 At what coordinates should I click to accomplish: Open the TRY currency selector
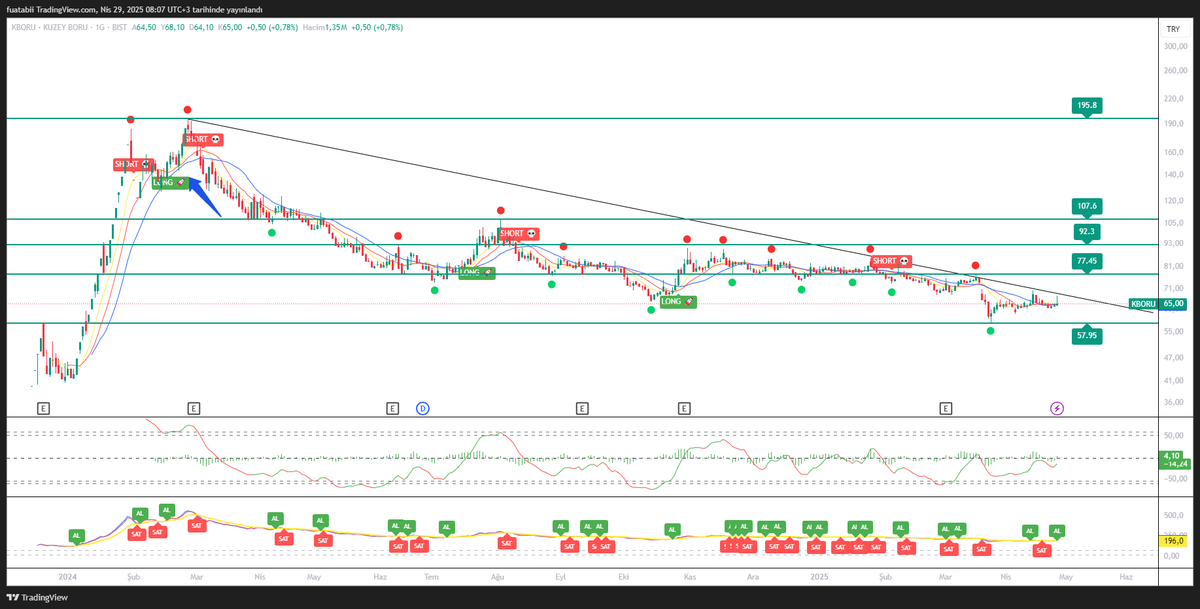(x=1173, y=30)
